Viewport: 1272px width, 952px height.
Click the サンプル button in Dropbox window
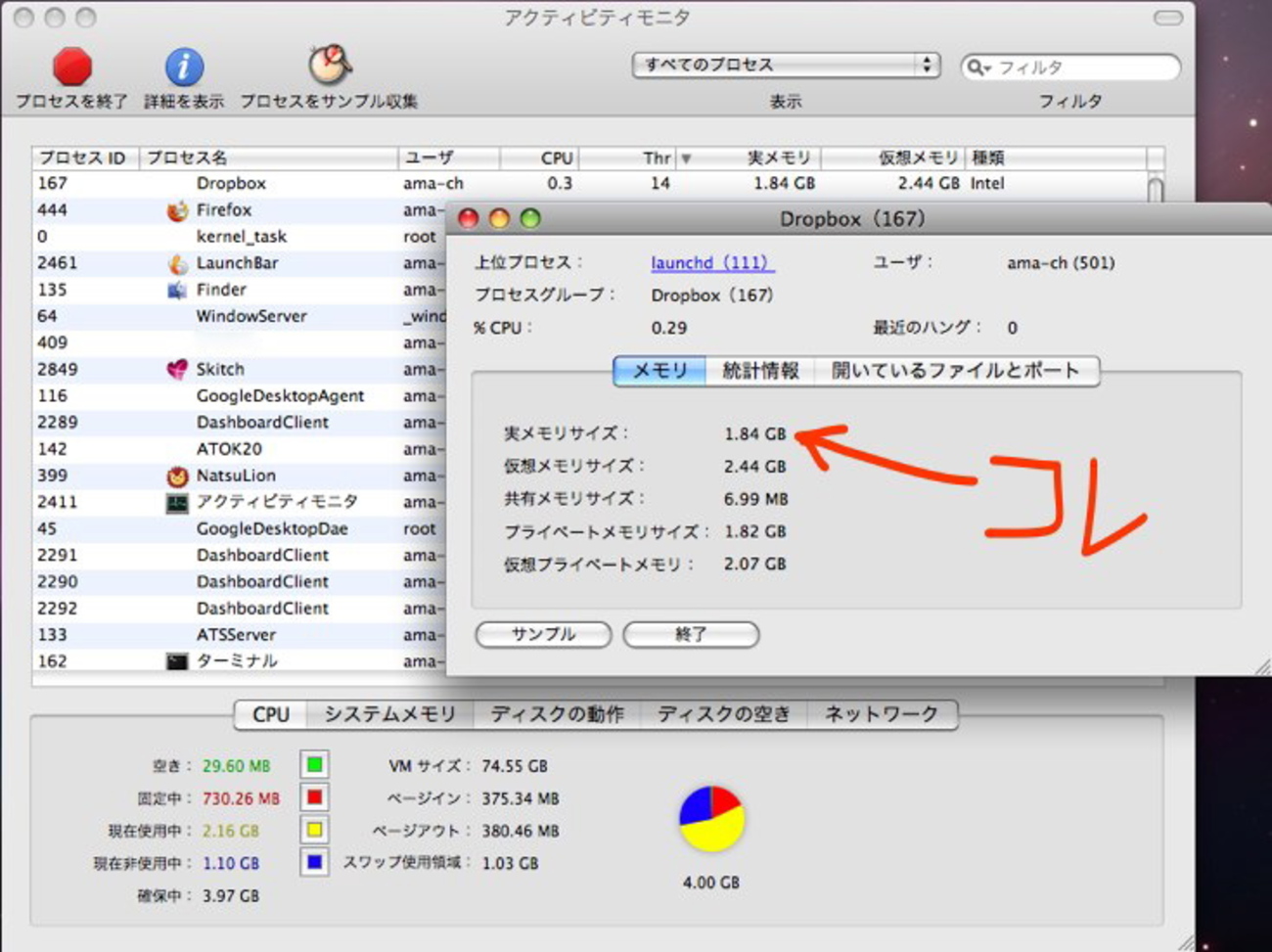tap(543, 634)
